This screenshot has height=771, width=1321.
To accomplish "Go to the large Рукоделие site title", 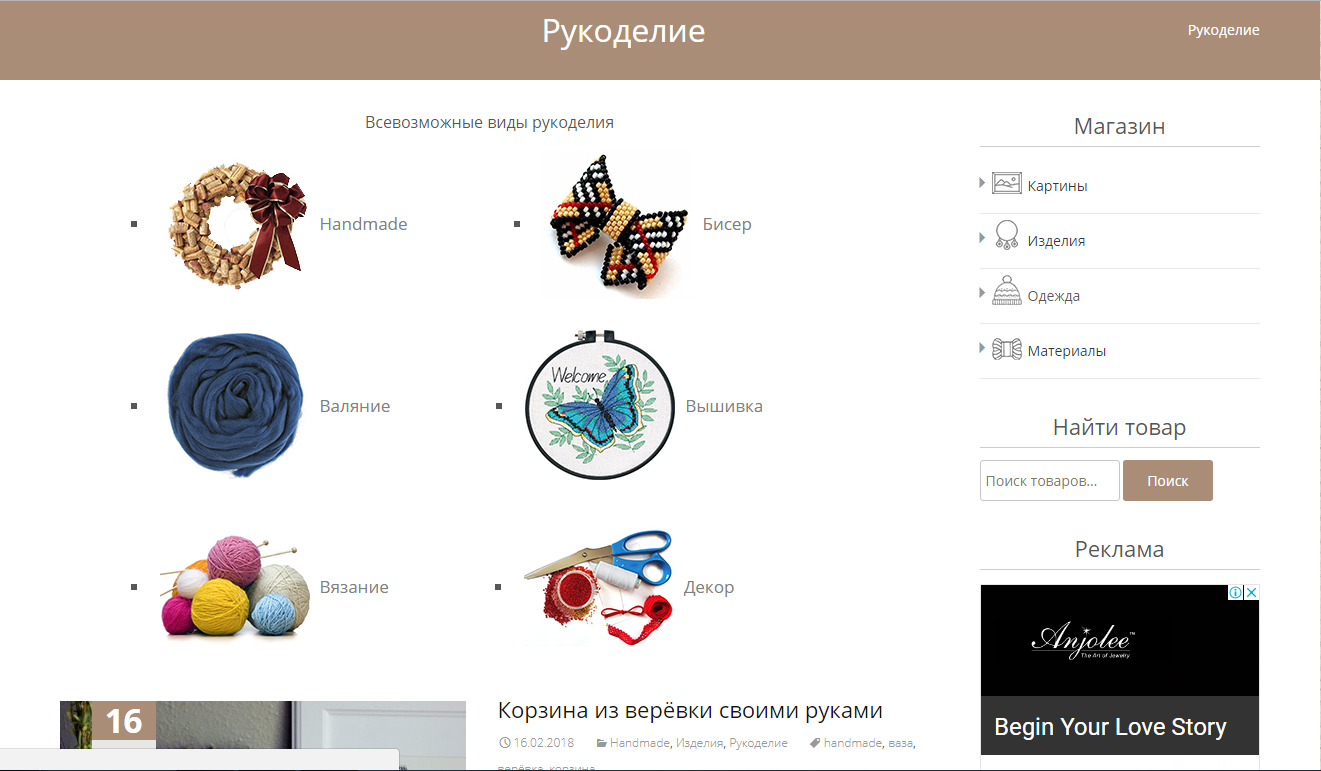I will (x=624, y=31).
